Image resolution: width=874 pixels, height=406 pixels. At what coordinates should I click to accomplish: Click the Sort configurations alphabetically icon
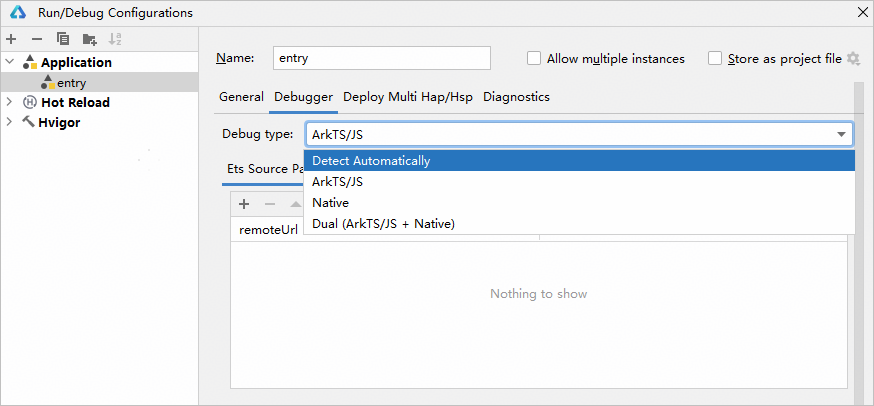115,39
